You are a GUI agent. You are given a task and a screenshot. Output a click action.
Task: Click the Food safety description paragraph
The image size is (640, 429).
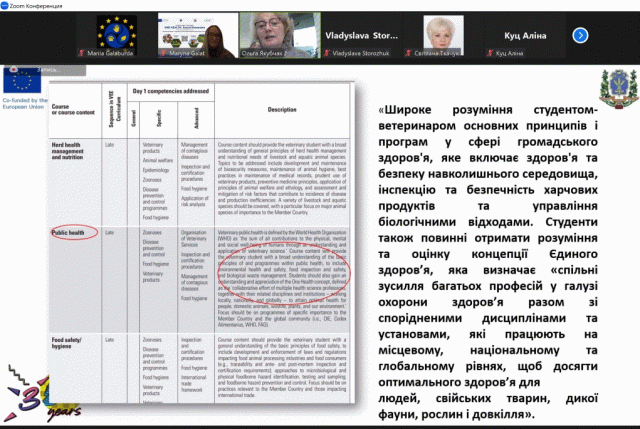click(282, 368)
